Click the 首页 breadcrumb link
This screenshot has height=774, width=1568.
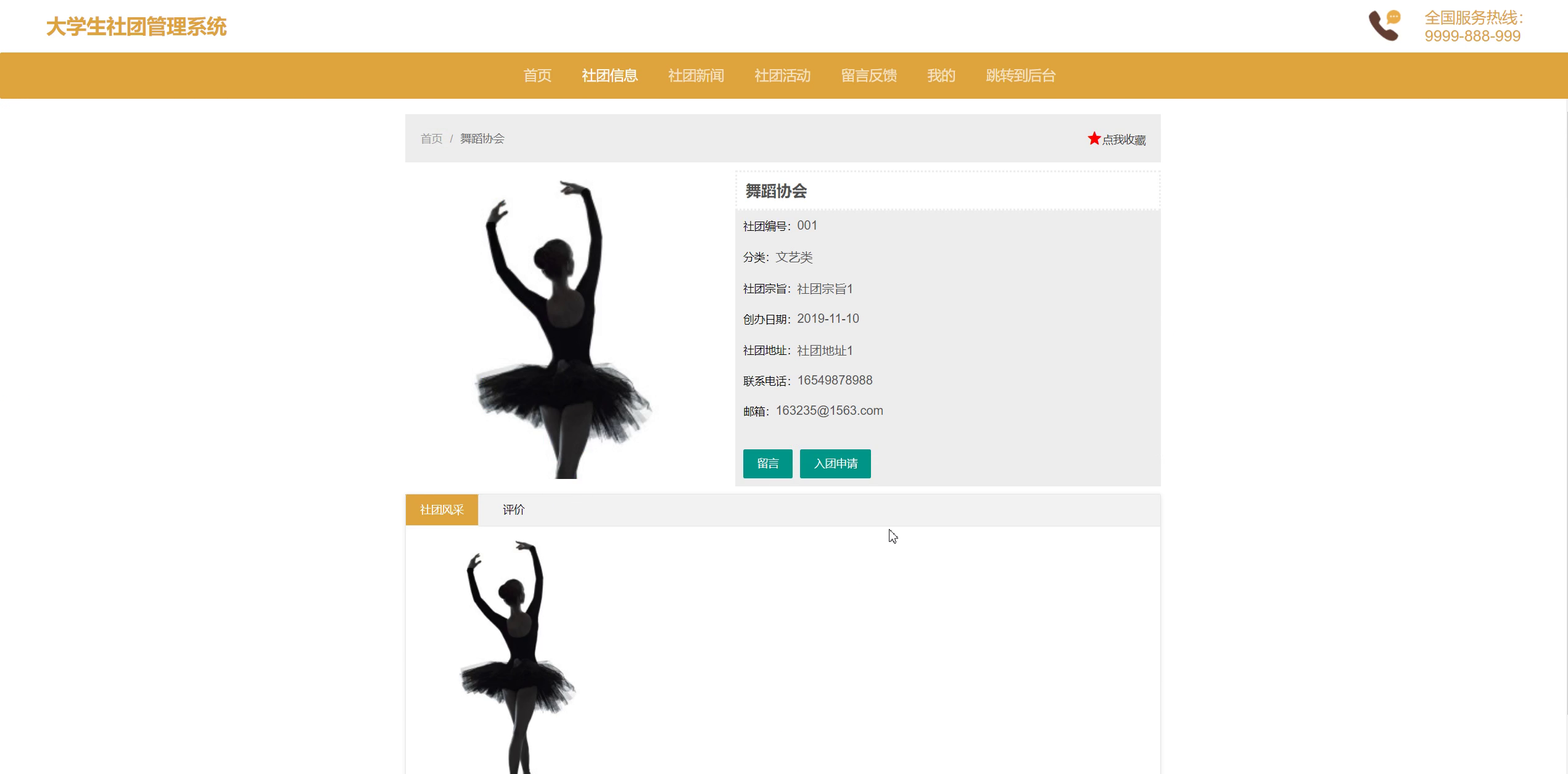(x=431, y=139)
